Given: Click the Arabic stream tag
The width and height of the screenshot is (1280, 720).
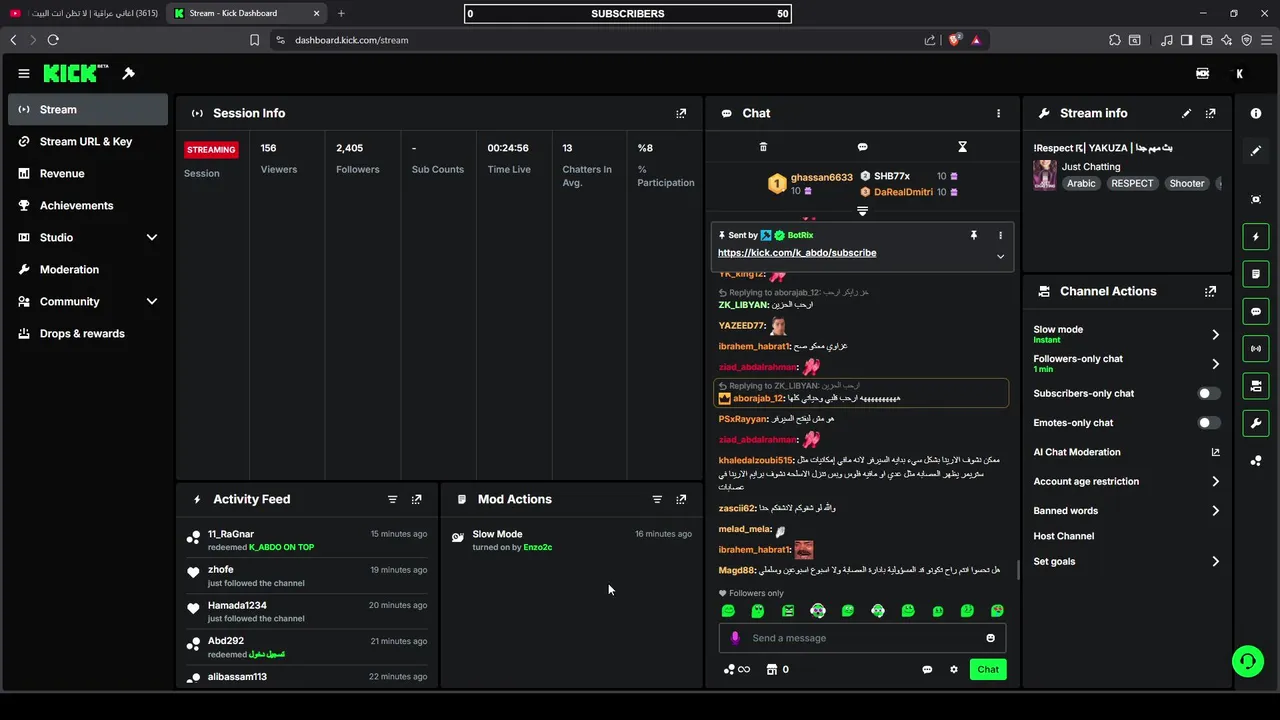Looking at the screenshot, I should [x=1081, y=183].
